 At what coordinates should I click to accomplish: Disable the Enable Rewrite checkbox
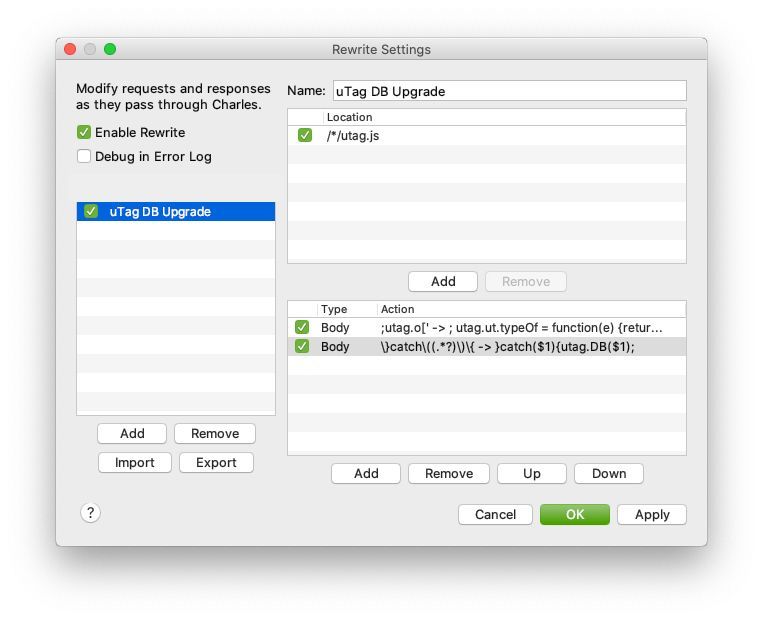[84, 132]
